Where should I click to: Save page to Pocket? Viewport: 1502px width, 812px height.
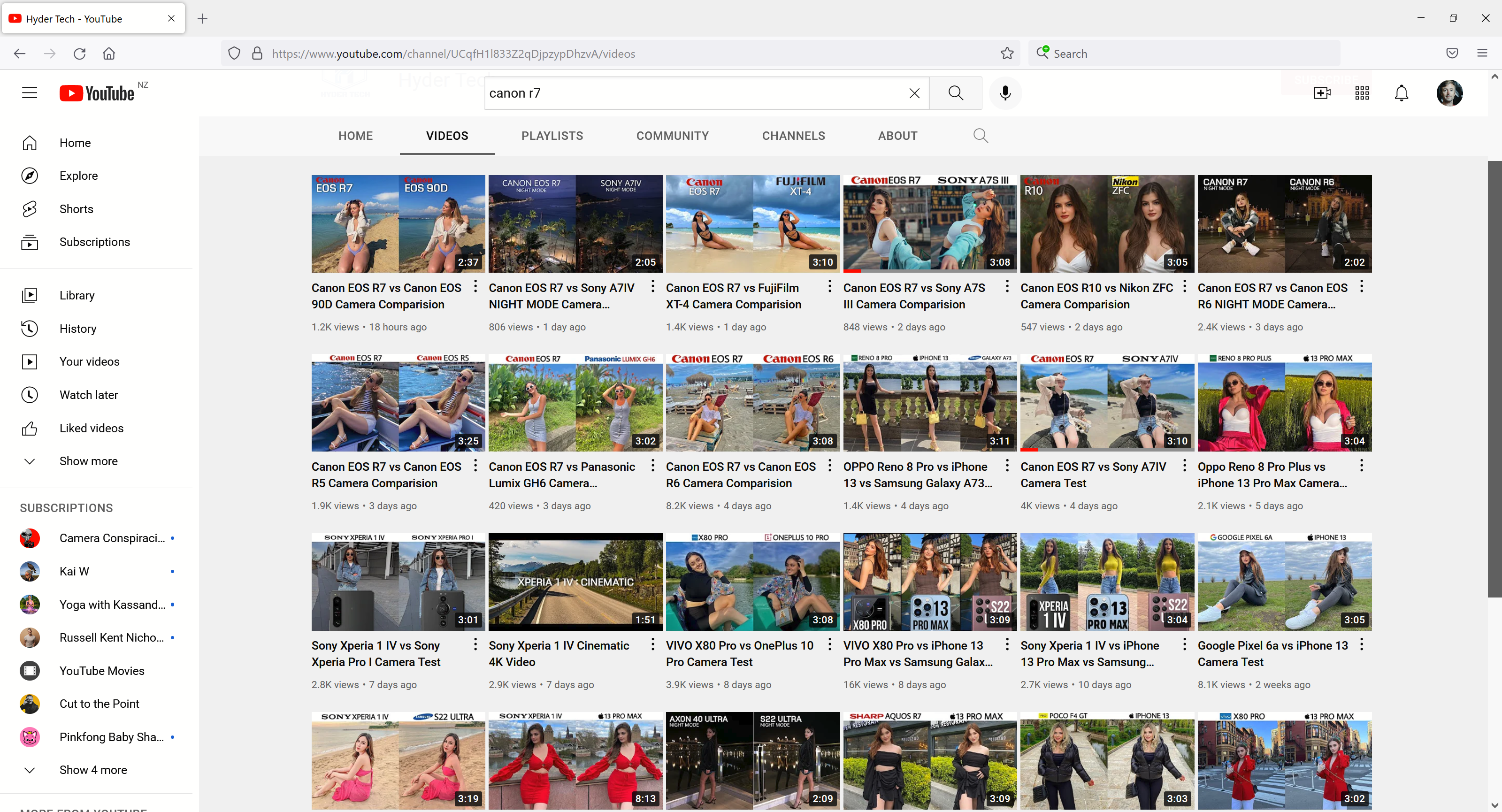click(x=1452, y=54)
